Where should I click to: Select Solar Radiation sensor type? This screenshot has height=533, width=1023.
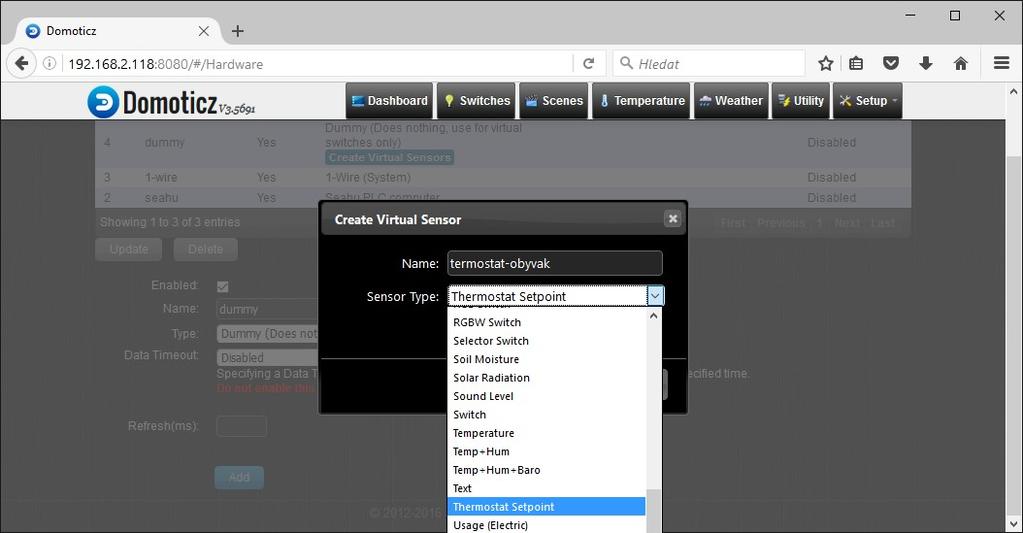point(546,378)
